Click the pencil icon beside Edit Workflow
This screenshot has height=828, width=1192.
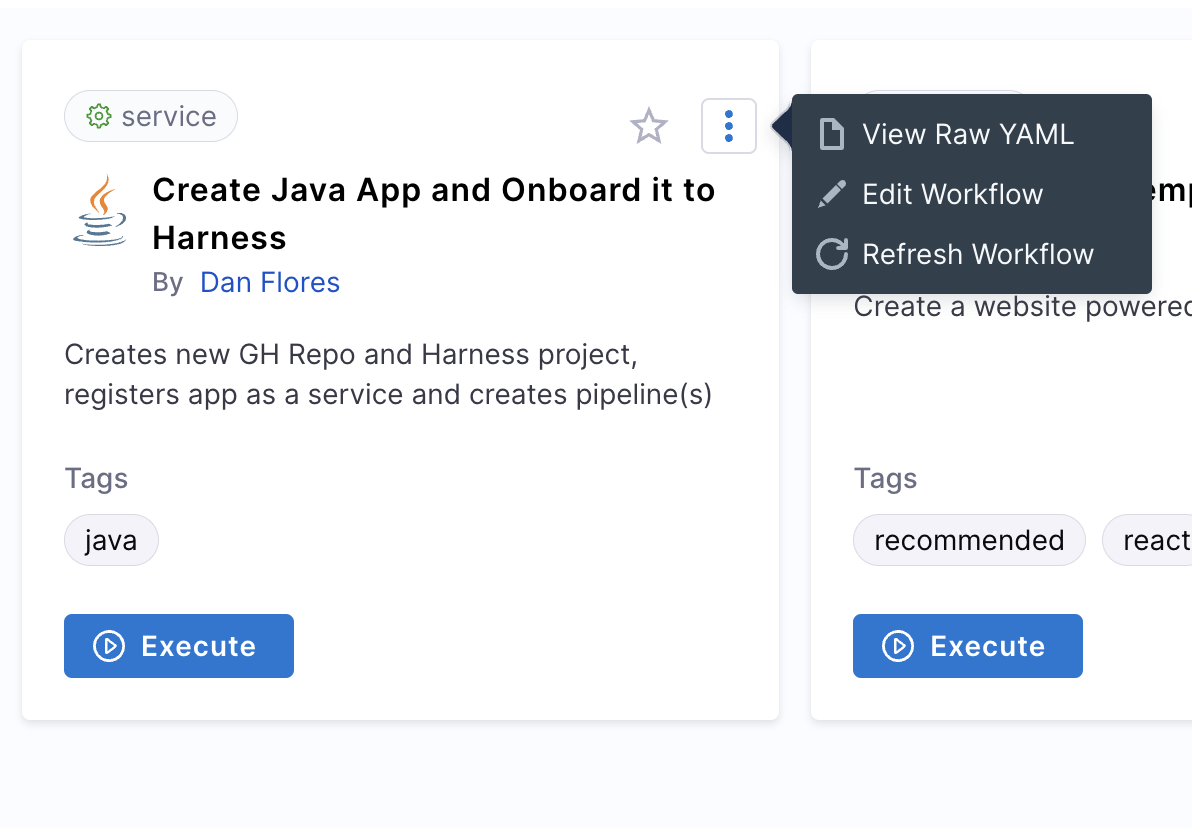tap(831, 194)
